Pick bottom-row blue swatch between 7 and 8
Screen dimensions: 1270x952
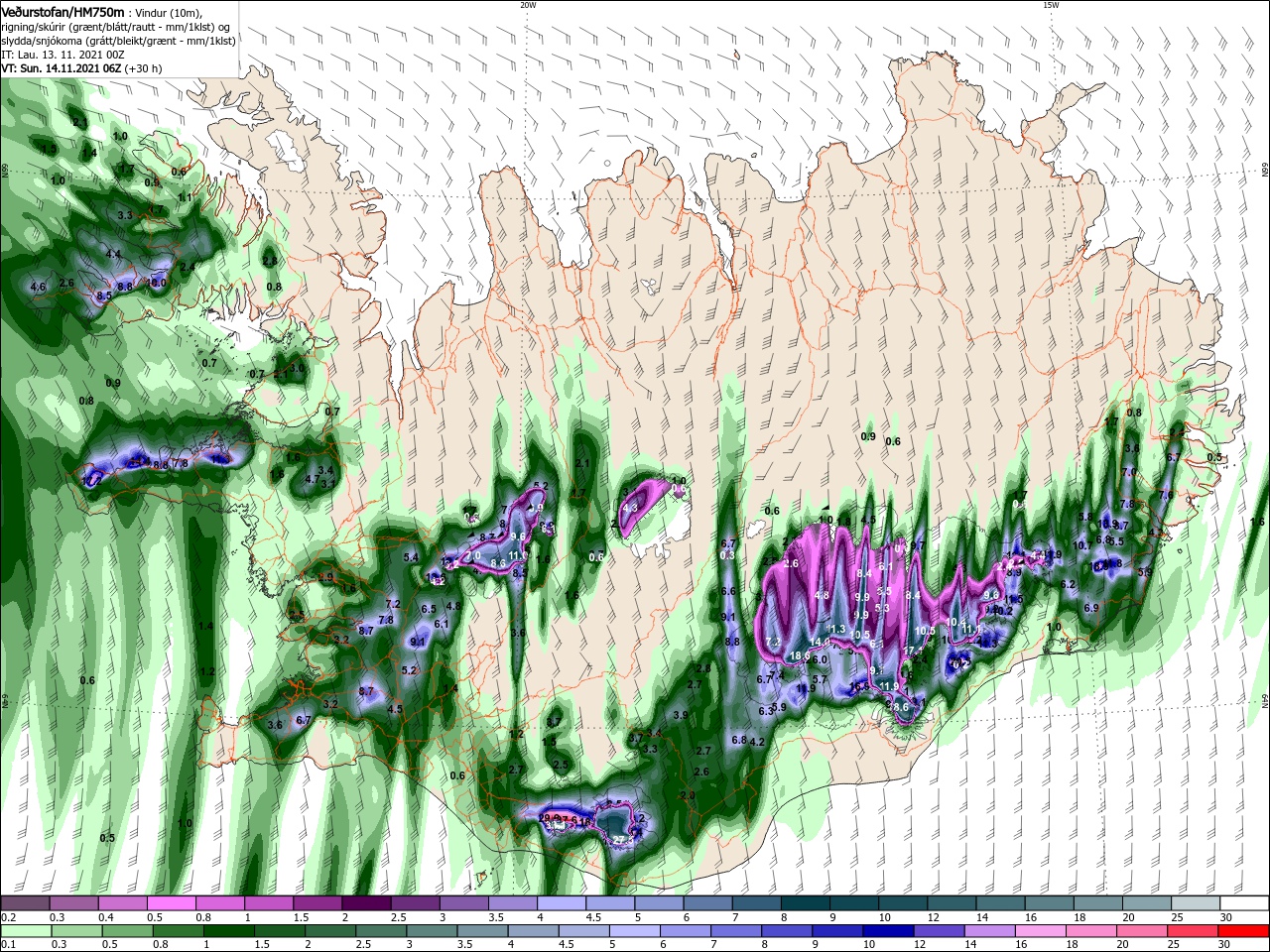point(737,931)
